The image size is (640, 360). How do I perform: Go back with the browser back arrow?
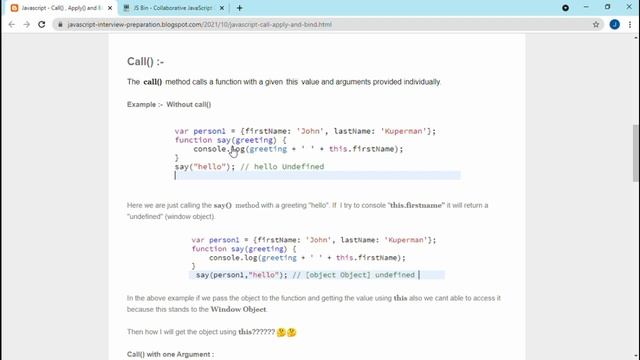coord(11,24)
